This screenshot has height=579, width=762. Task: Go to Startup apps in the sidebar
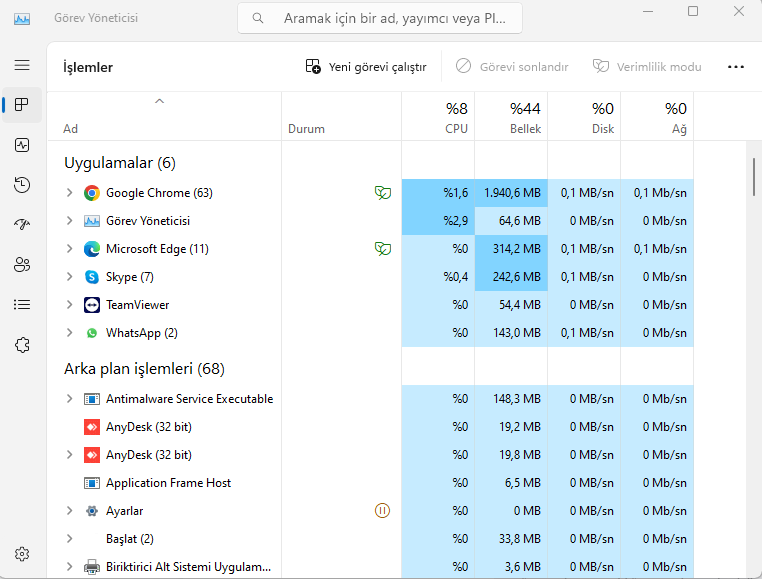(x=22, y=225)
